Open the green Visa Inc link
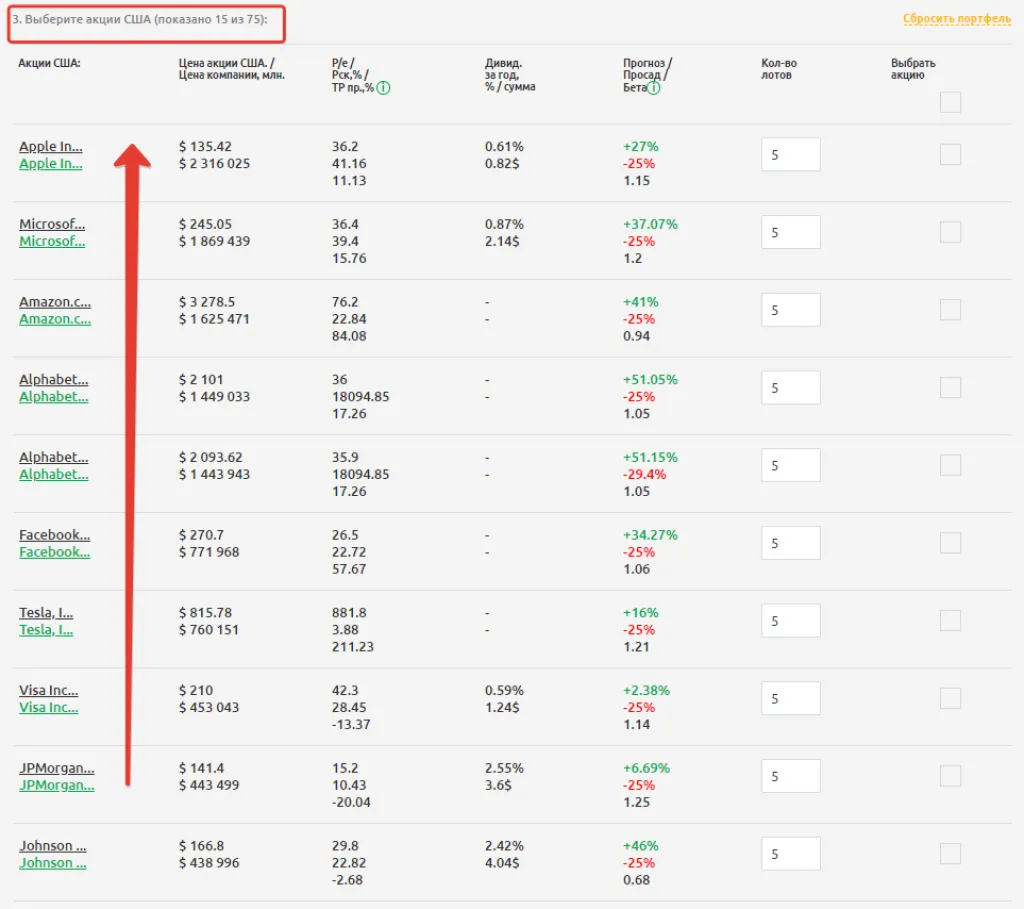Image resolution: width=1024 pixels, height=909 pixels. point(48,708)
